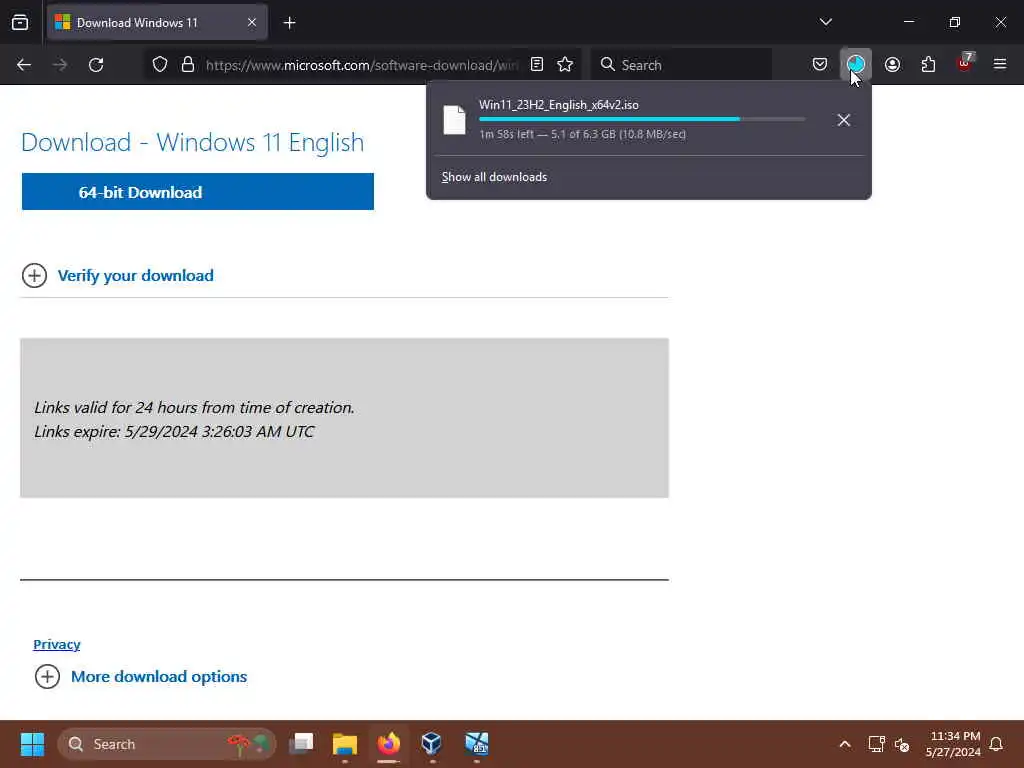
Task: Click the Download - Windows 11 English heading
Action: click(193, 142)
